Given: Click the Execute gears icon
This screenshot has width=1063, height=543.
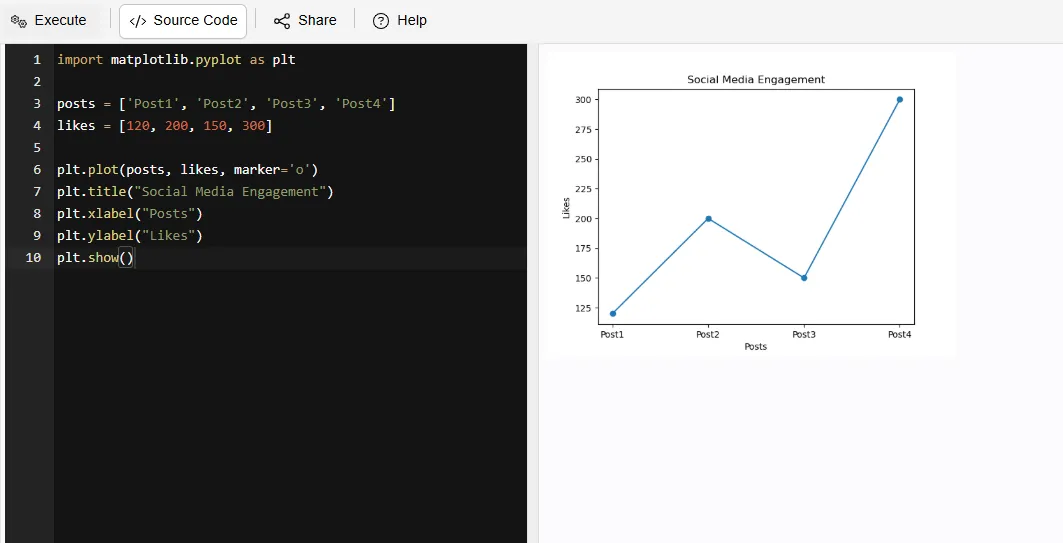Looking at the screenshot, I should point(18,21).
